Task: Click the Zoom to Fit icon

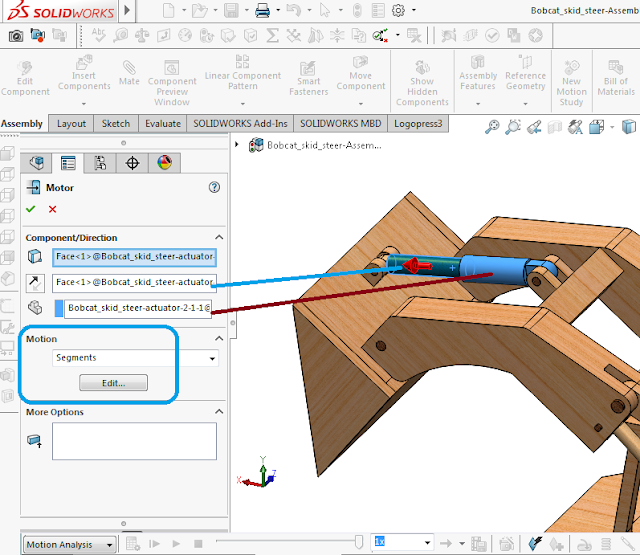Action: tap(492, 127)
